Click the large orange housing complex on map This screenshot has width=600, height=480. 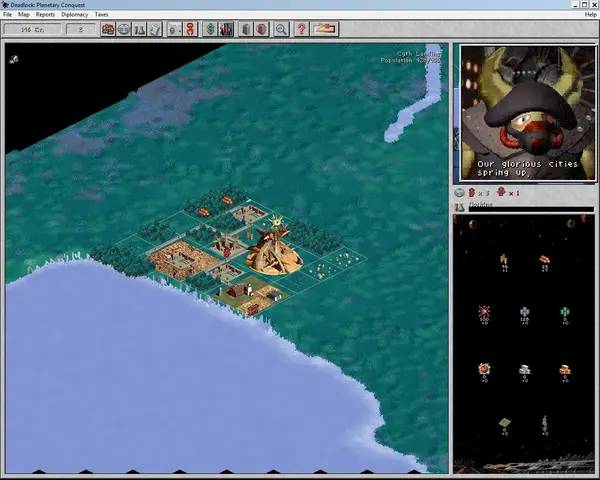click(x=182, y=260)
